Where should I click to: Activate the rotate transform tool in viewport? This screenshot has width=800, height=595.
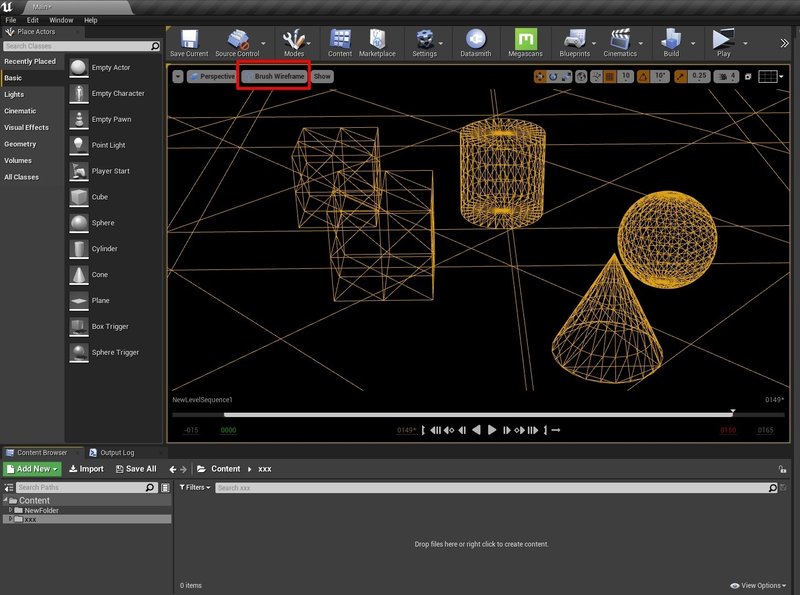553,75
